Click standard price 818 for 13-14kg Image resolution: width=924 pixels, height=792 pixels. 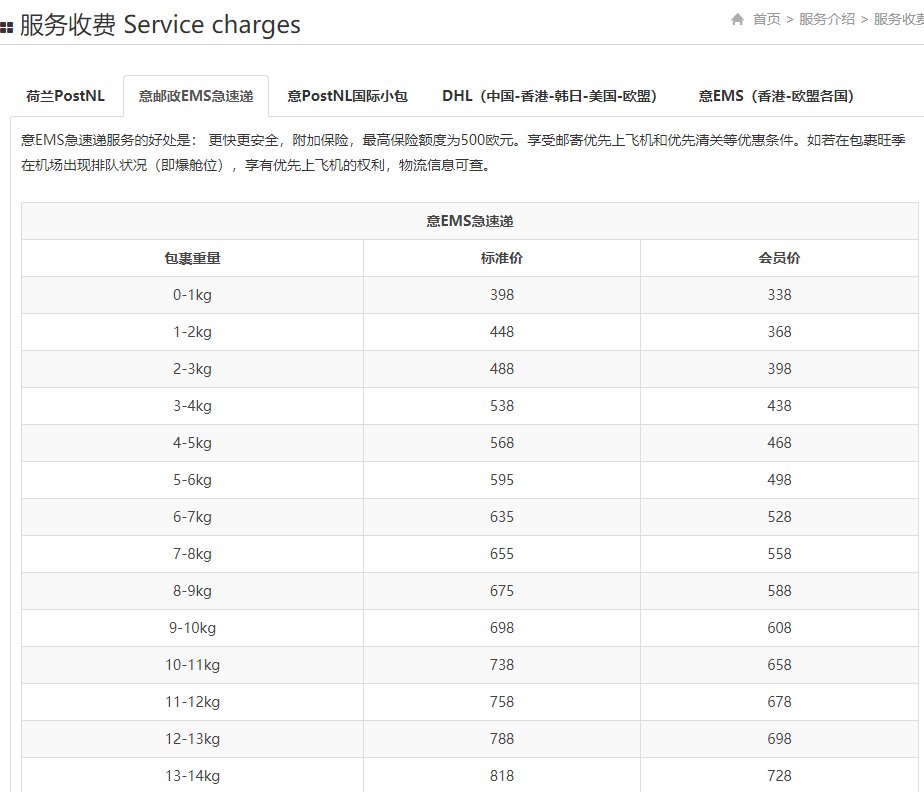point(501,776)
